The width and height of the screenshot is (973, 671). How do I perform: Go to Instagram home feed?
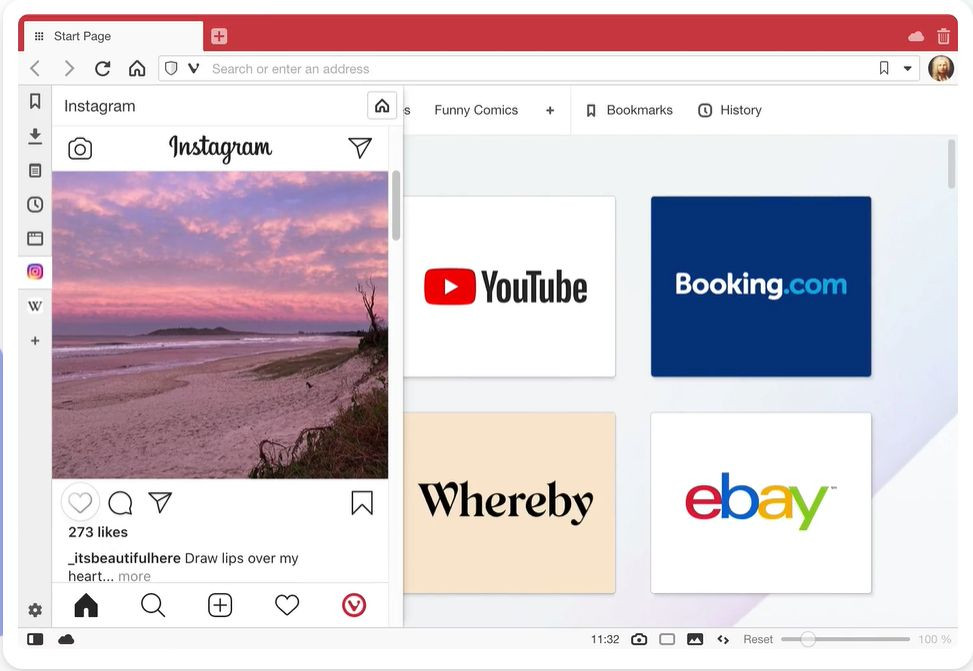click(x=86, y=605)
